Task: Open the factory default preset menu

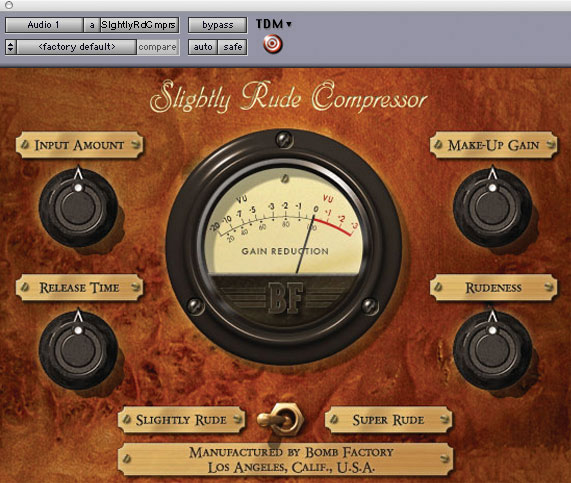Action: pos(77,47)
